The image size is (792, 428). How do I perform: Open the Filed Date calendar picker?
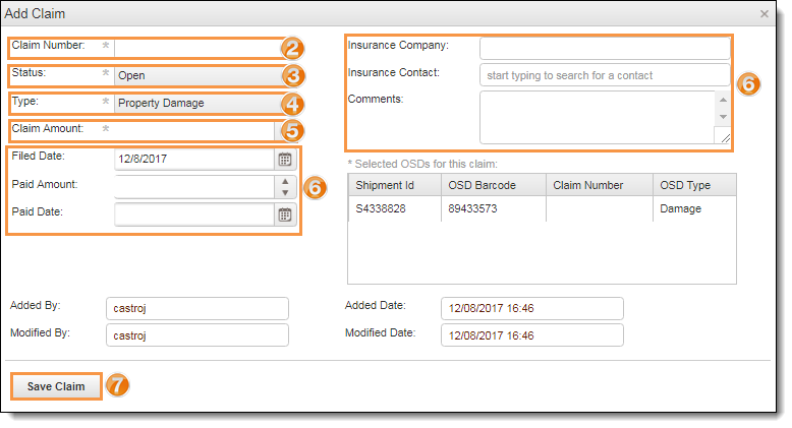[284, 159]
